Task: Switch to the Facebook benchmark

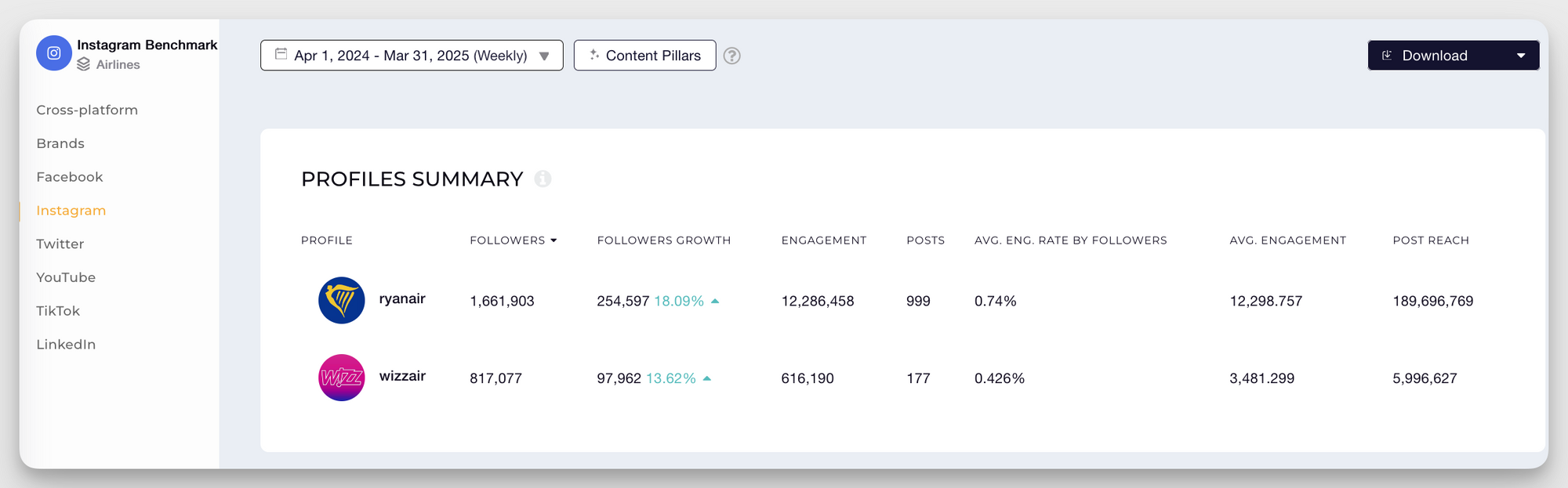Action: pyautogui.click(x=70, y=177)
